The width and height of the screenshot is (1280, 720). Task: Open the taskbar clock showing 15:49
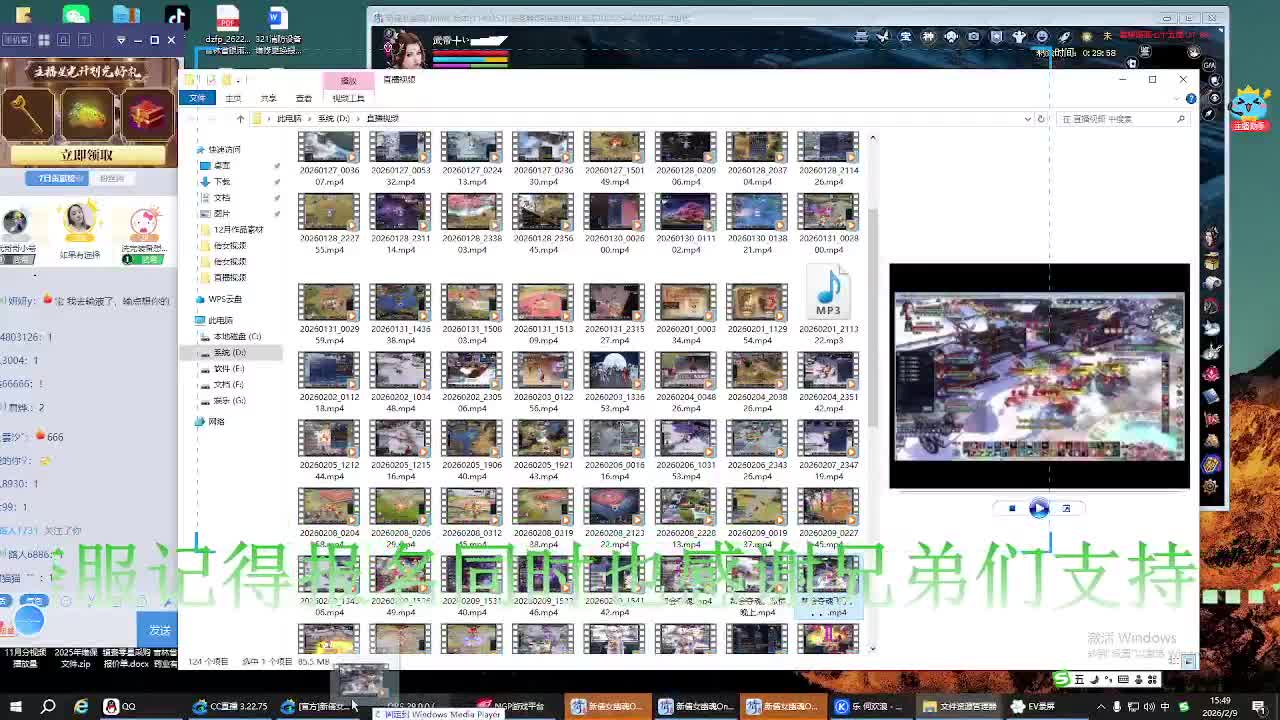1220,707
